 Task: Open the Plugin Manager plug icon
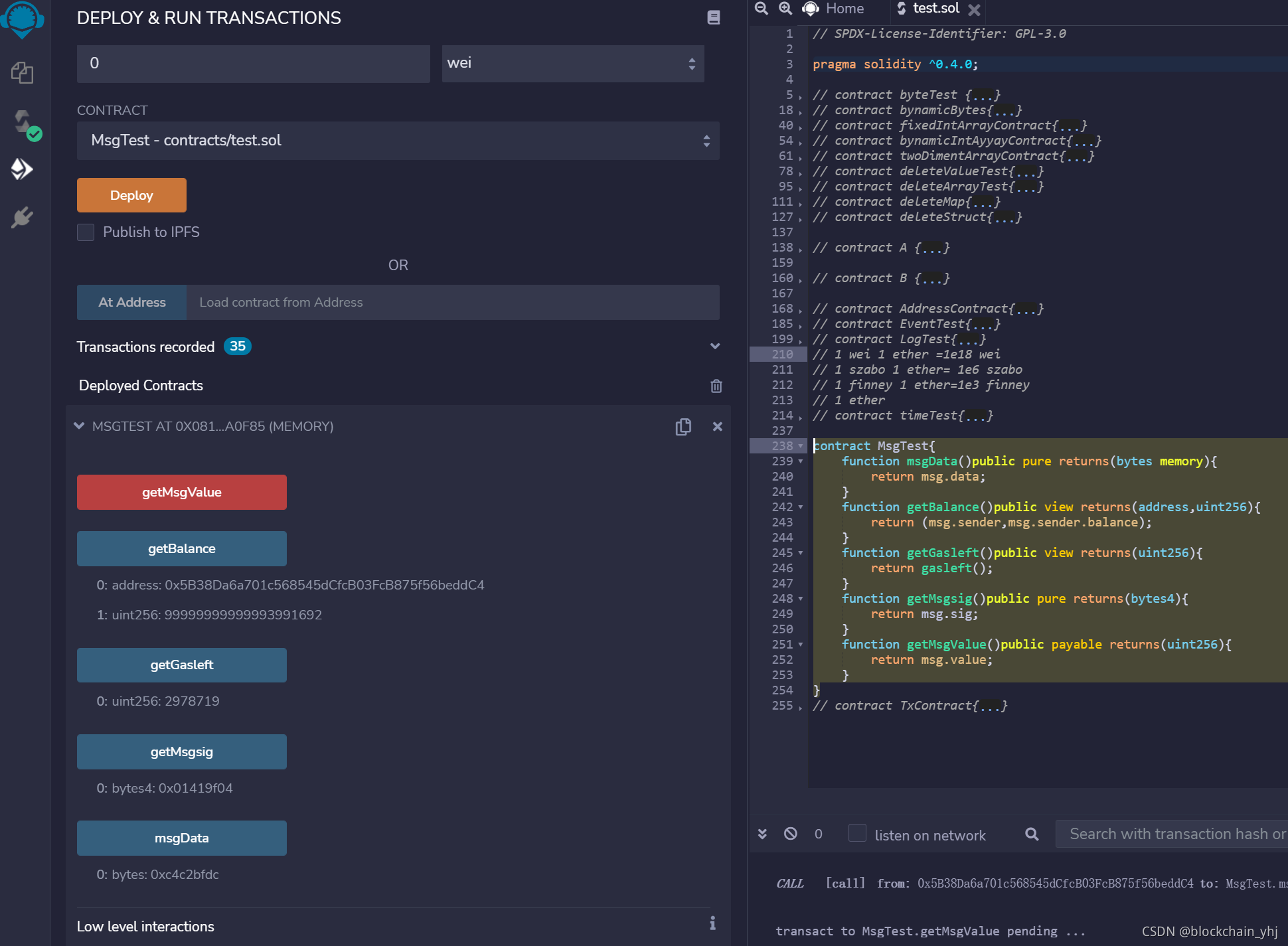pyautogui.click(x=22, y=217)
